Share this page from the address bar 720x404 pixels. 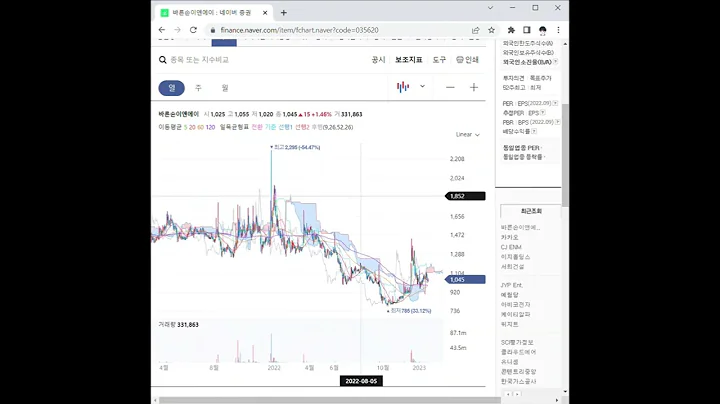475,30
